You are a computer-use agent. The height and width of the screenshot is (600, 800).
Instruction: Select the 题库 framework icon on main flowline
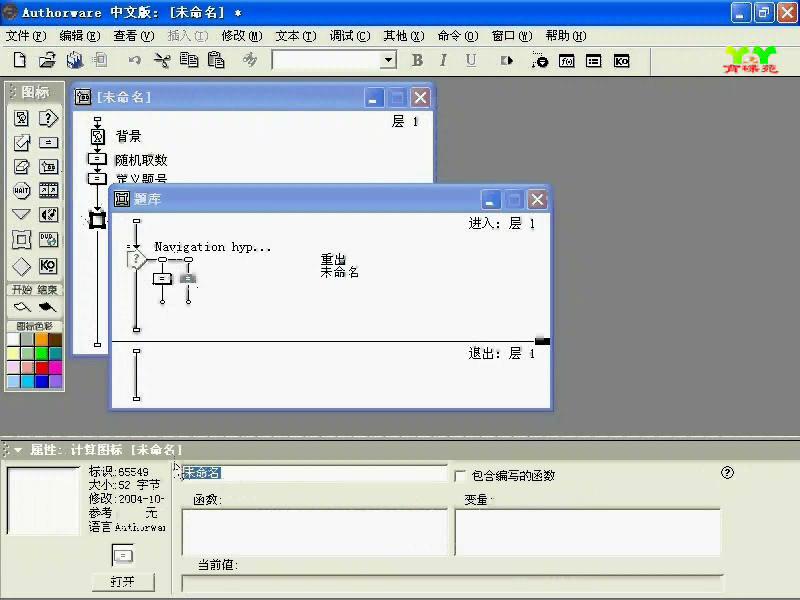pos(97,220)
